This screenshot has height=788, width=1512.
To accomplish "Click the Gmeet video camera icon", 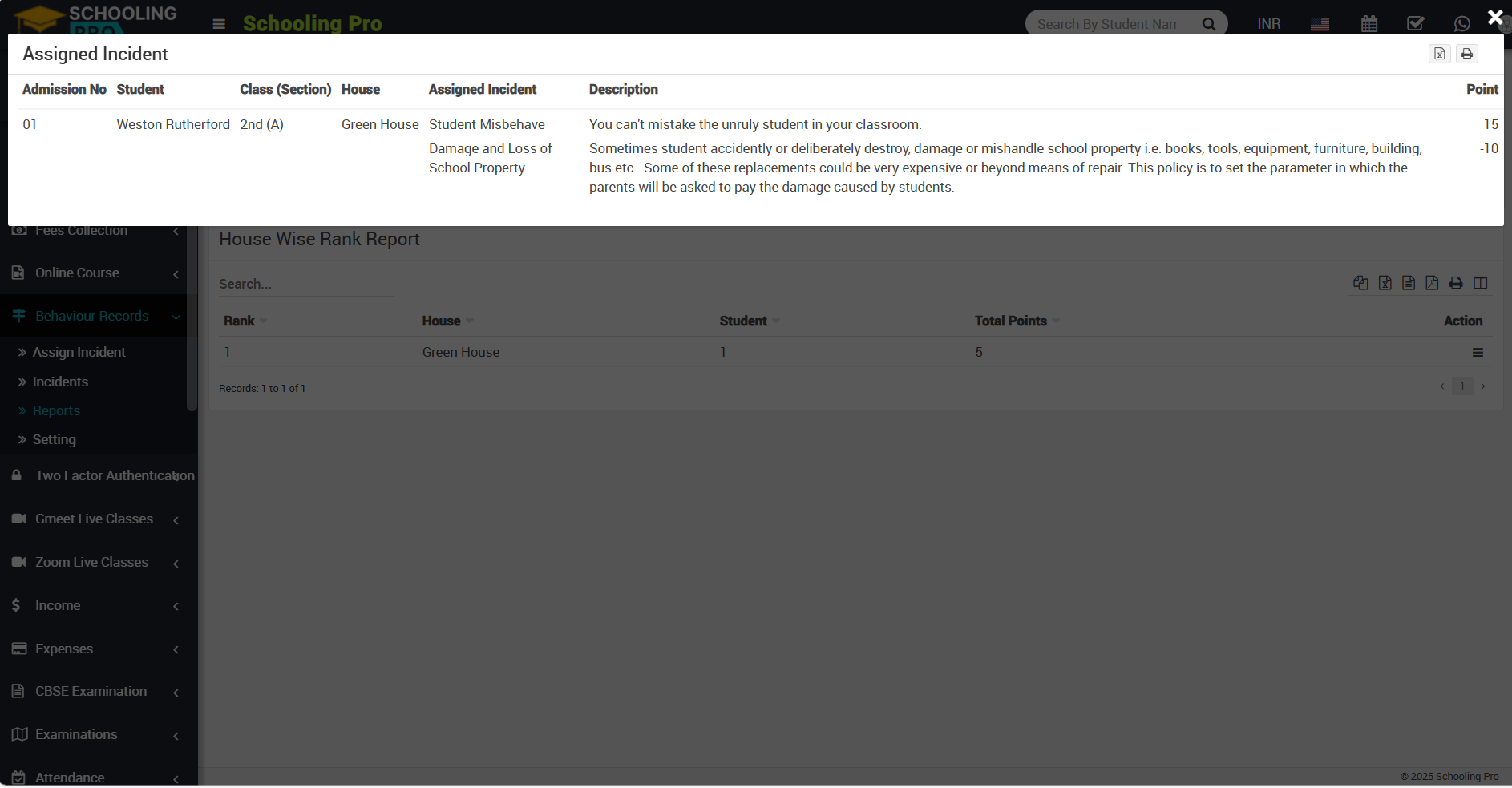I will click(18, 519).
